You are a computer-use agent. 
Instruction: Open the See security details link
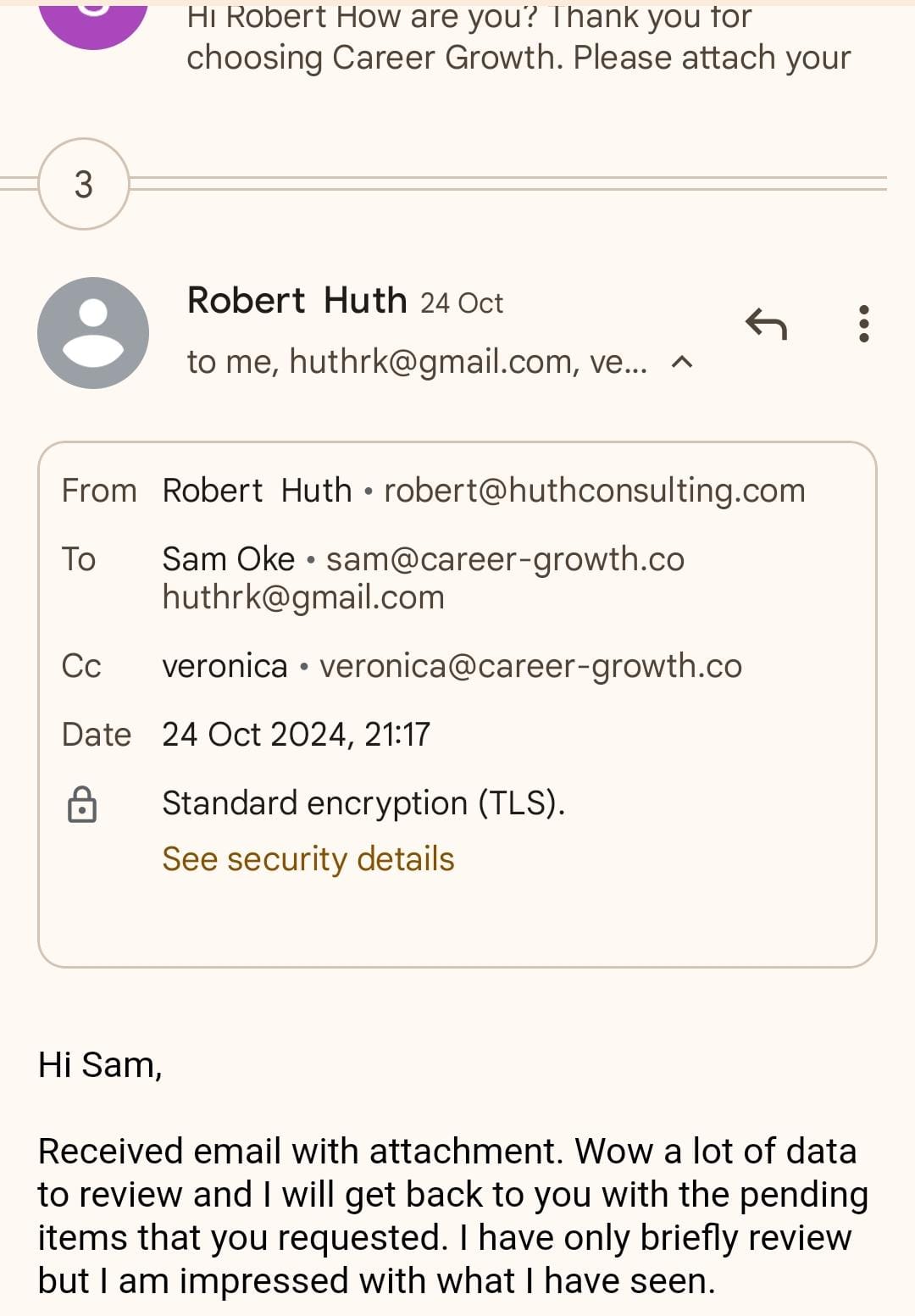[308, 859]
